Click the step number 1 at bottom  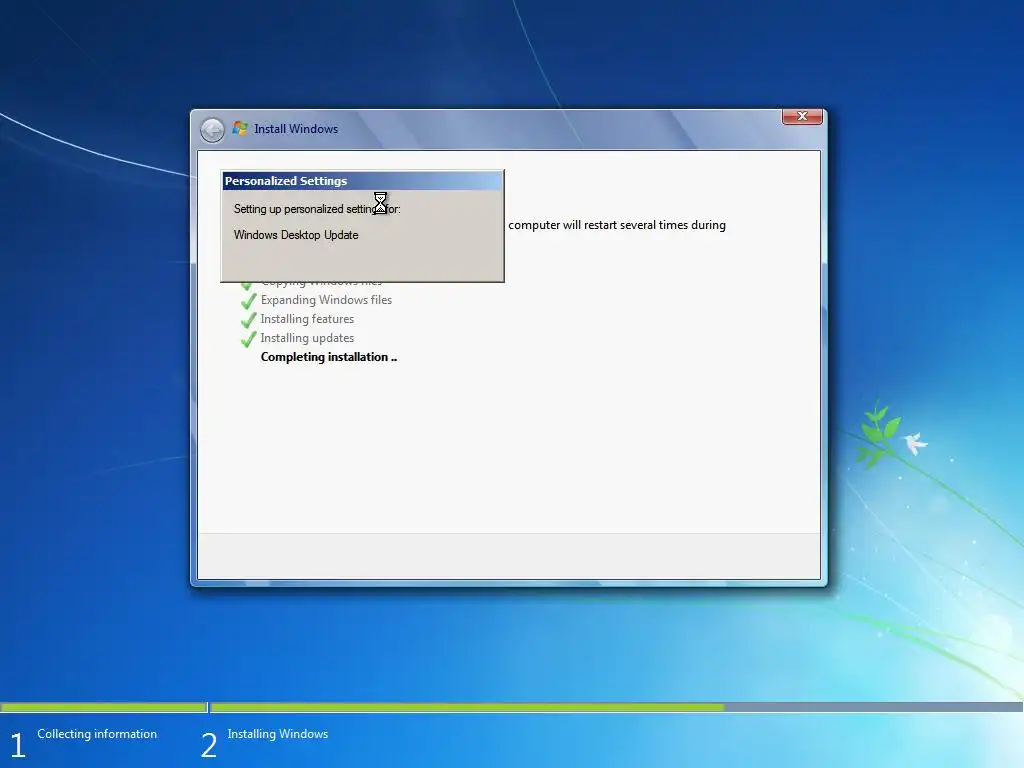pyautogui.click(x=18, y=745)
